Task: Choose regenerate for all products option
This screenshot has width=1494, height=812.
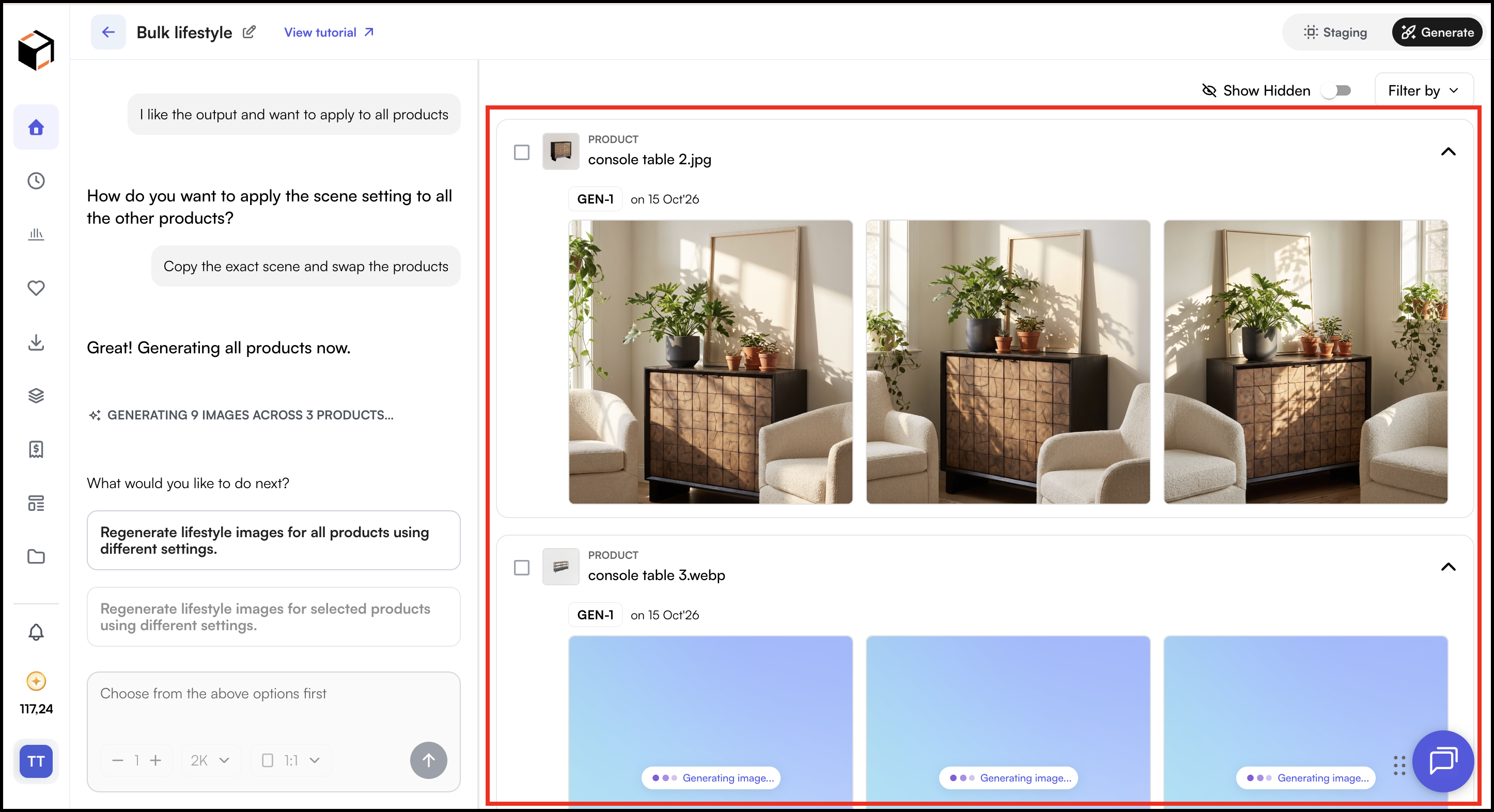Action: pyautogui.click(x=273, y=540)
